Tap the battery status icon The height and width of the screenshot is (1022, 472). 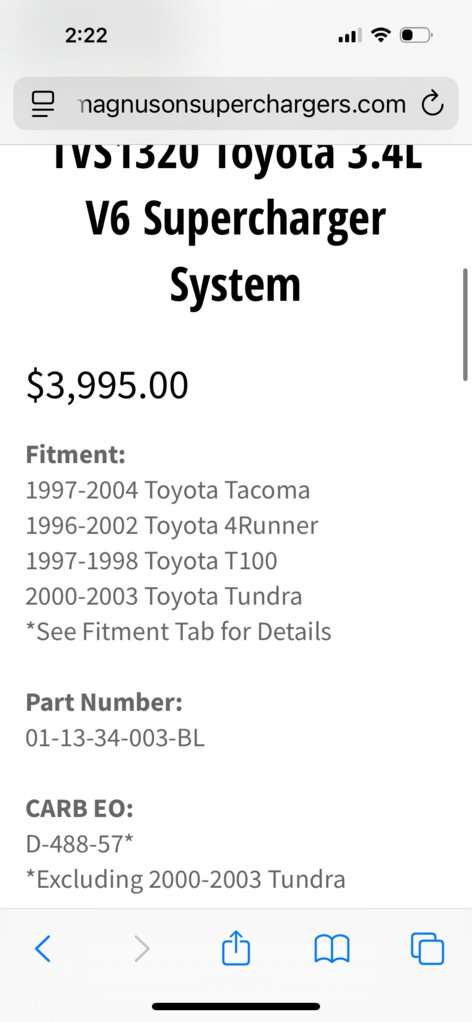(x=416, y=35)
